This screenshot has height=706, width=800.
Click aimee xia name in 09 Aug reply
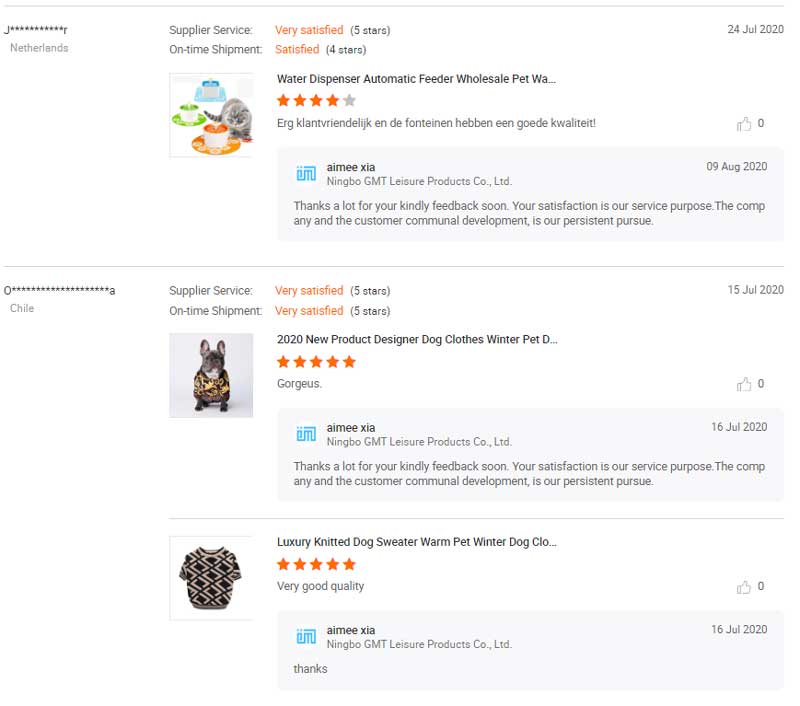click(x=351, y=167)
